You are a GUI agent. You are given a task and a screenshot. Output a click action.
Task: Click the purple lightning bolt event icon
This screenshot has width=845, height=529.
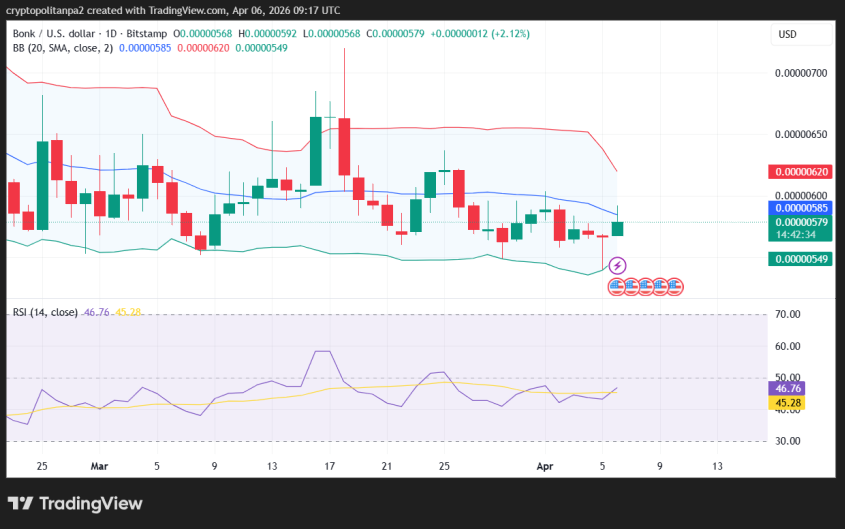[x=617, y=265]
